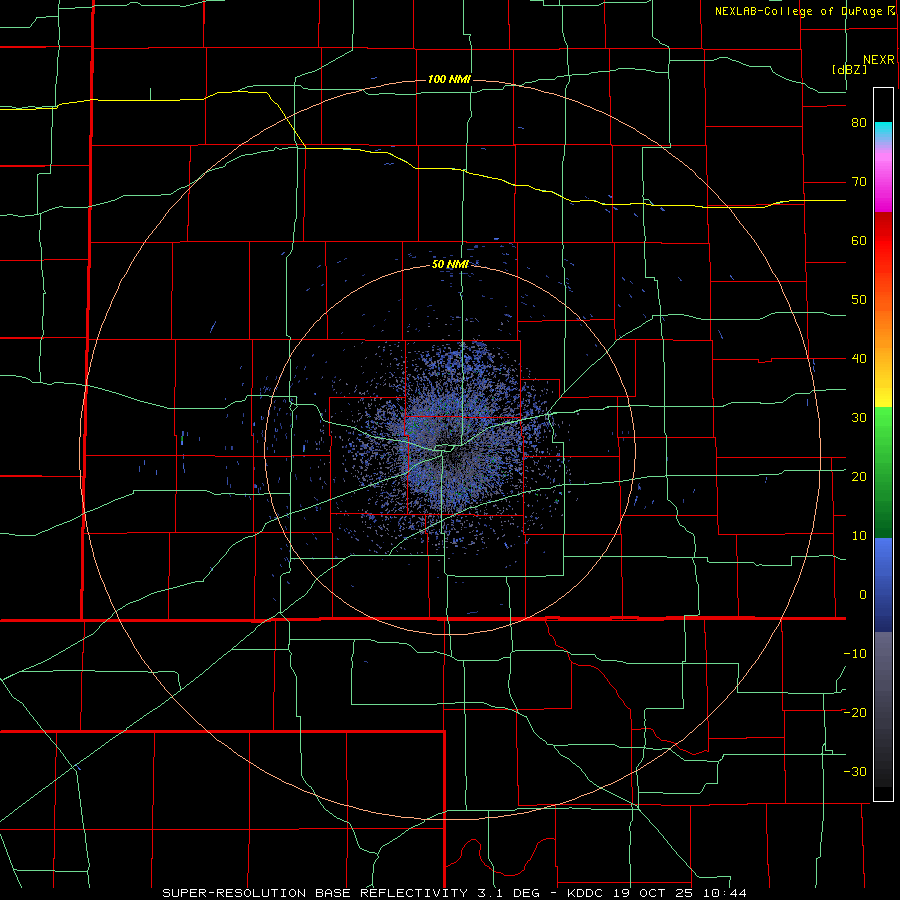Viewport: 900px width, 900px height.
Task: Click the 0 value on the dBZ scale
Action: coord(863,595)
